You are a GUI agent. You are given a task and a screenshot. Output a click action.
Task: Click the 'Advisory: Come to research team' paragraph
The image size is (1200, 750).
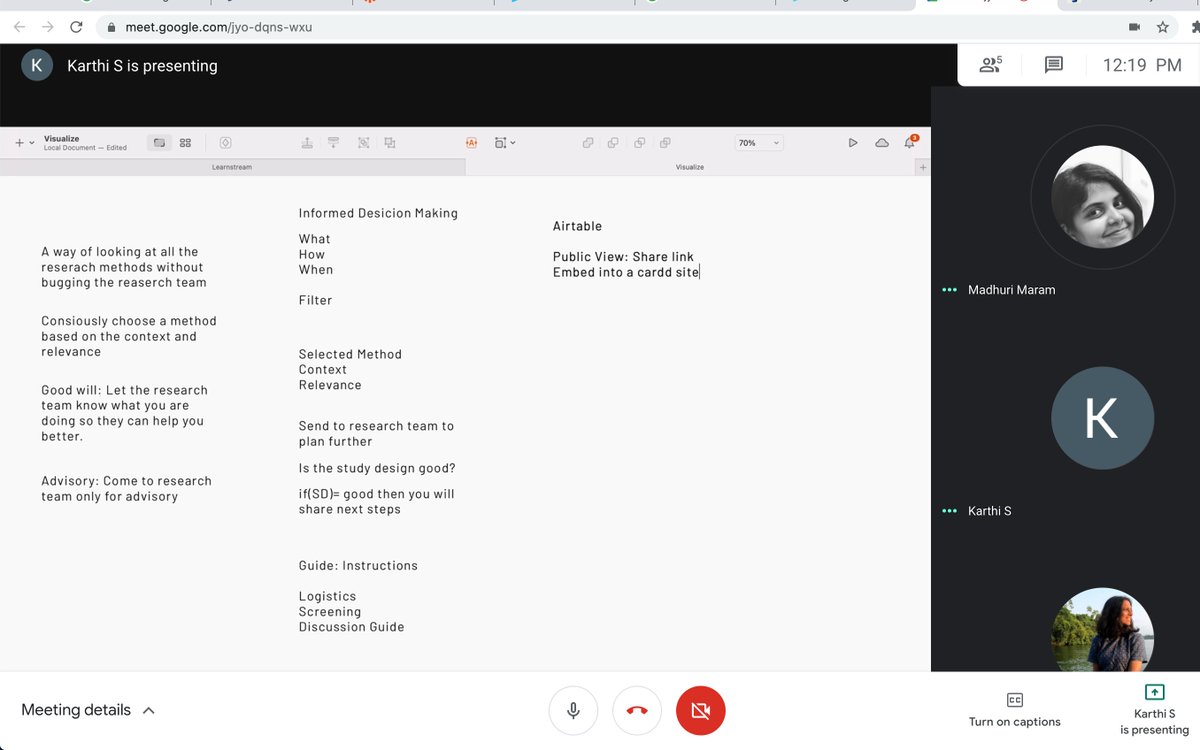[126, 489]
